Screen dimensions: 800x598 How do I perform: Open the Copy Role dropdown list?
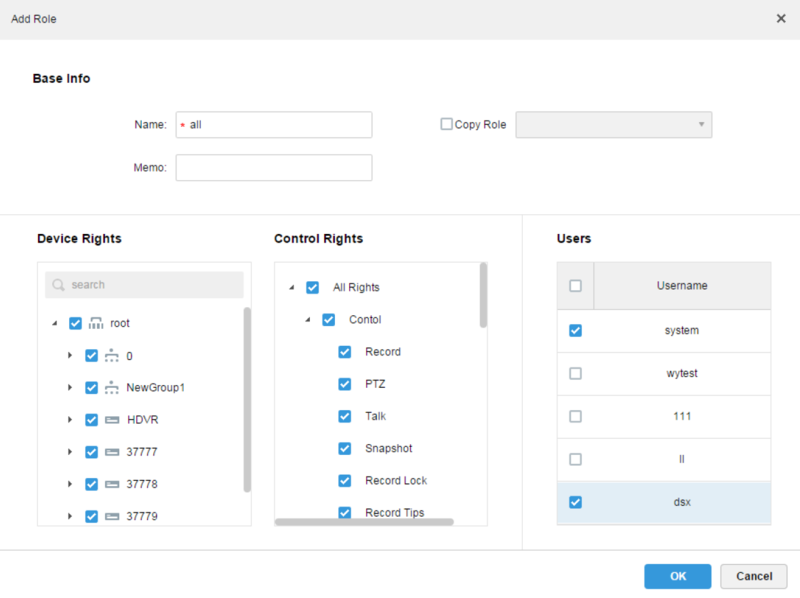tap(613, 125)
